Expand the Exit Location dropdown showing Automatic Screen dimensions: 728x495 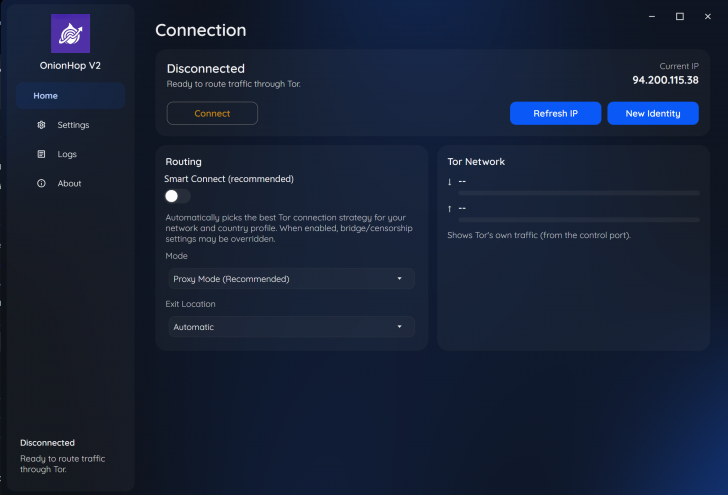[291, 327]
